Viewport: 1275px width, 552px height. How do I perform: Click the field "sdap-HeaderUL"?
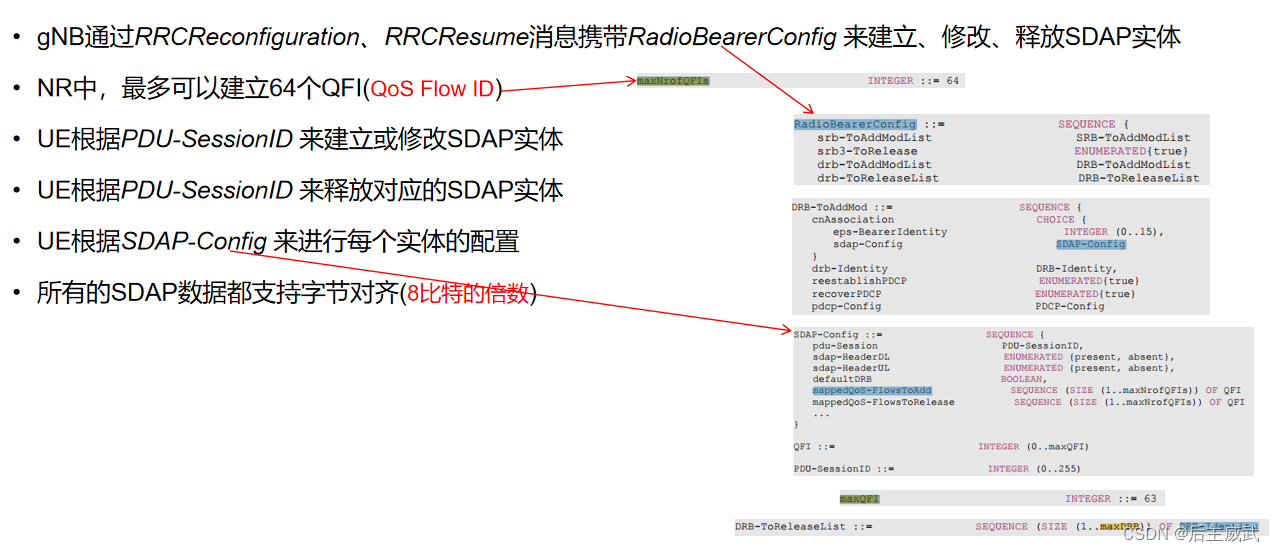851,368
